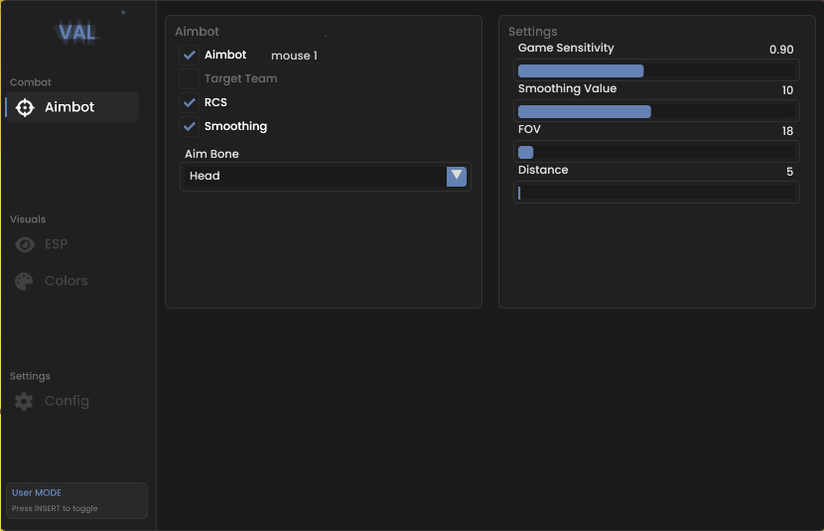Enable the Target Team checkbox
The width and height of the screenshot is (824, 531).
pos(189,79)
